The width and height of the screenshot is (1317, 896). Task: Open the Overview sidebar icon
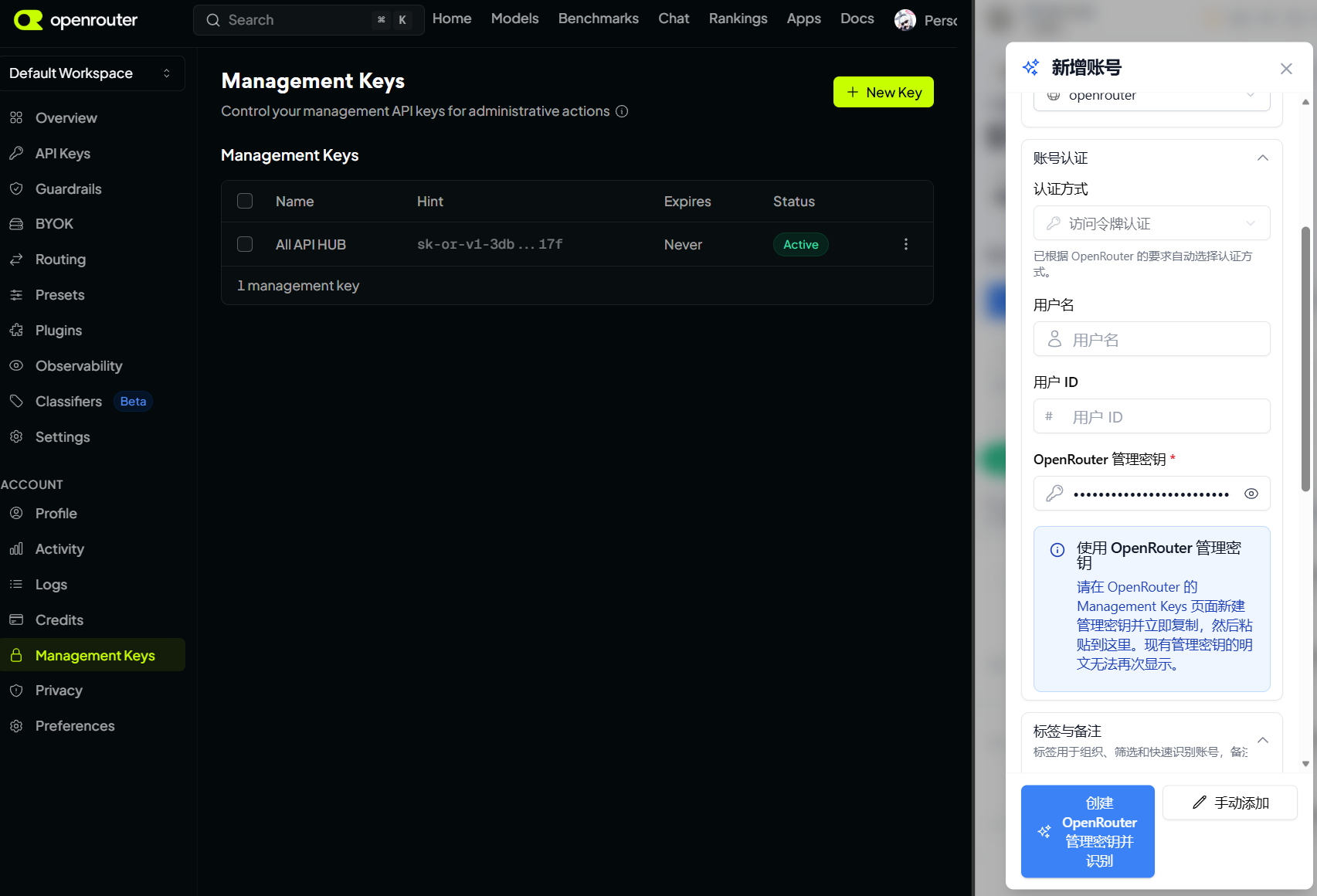coord(16,118)
